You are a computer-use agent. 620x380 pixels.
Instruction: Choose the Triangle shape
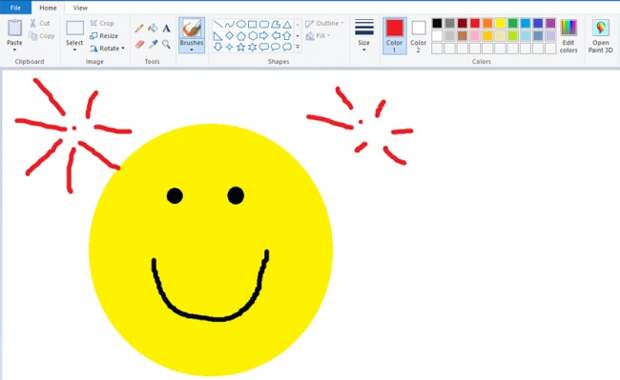pos(287,25)
